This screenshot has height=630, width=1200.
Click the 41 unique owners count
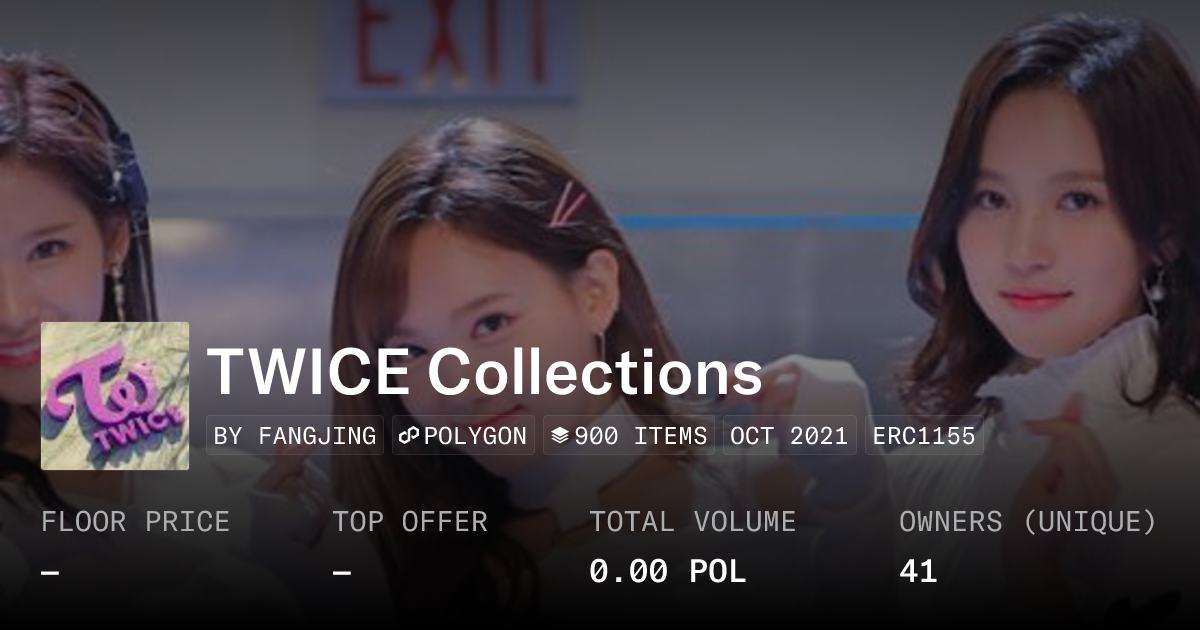[918, 572]
